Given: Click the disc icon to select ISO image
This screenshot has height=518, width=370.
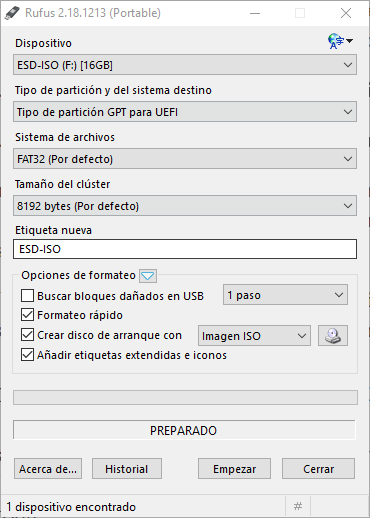Looking at the screenshot, I should pos(333,335).
